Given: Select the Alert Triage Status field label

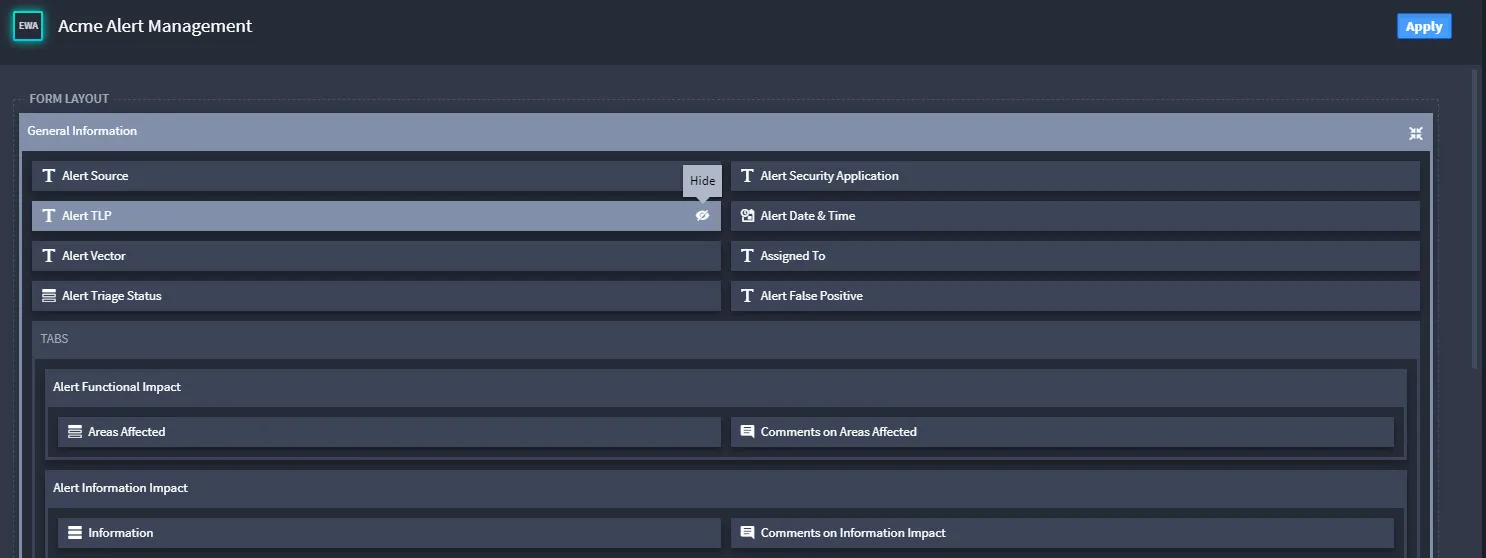Looking at the screenshot, I should [x=112, y=296].
